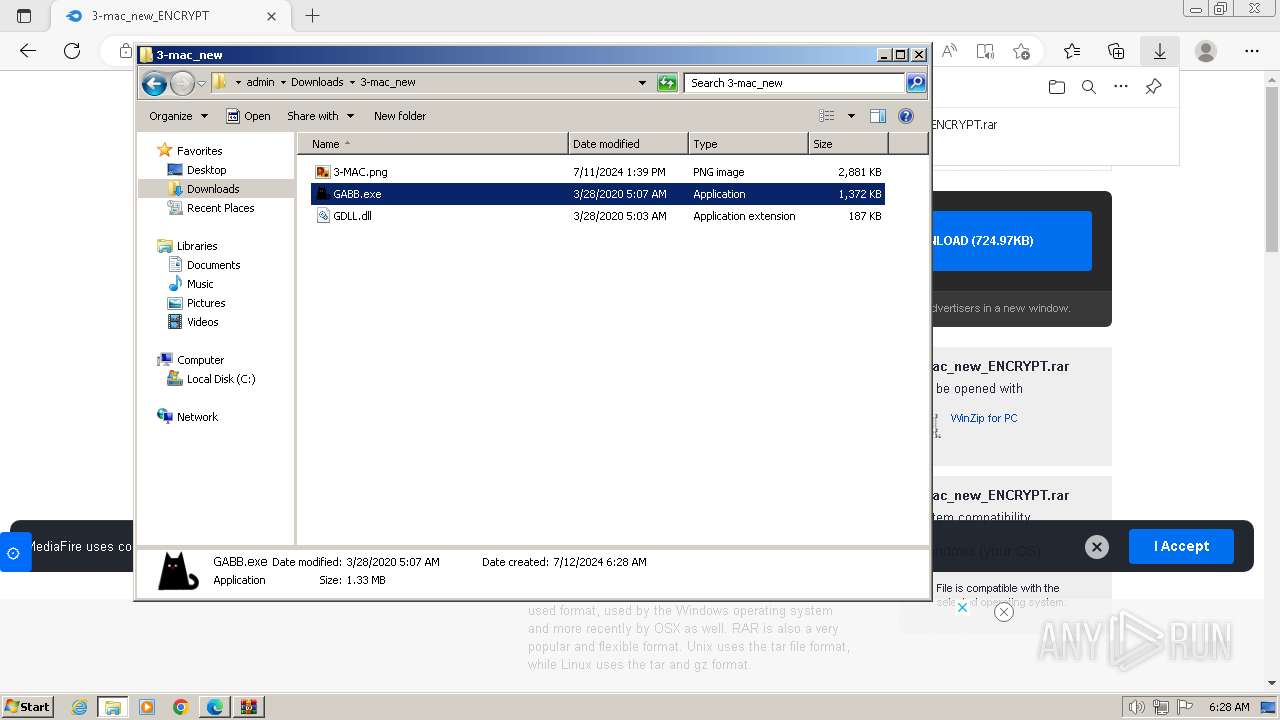The height and width of the screenshot is (720, 1280).
Task: Click the Edge downloads toolbar icon
Action: click(x=1160, y=51)
